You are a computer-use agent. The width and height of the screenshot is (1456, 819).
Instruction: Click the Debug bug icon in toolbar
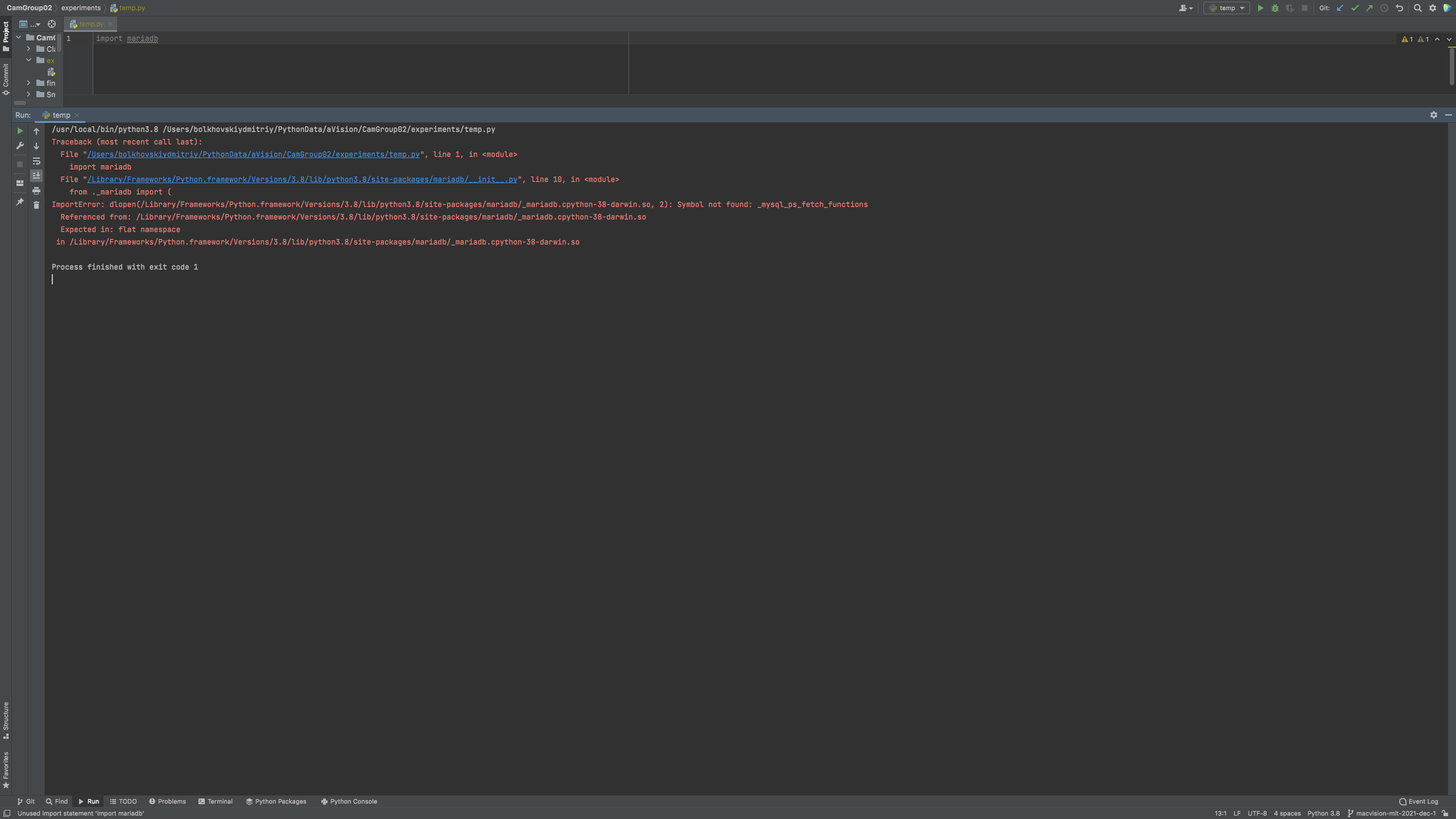1275,8
